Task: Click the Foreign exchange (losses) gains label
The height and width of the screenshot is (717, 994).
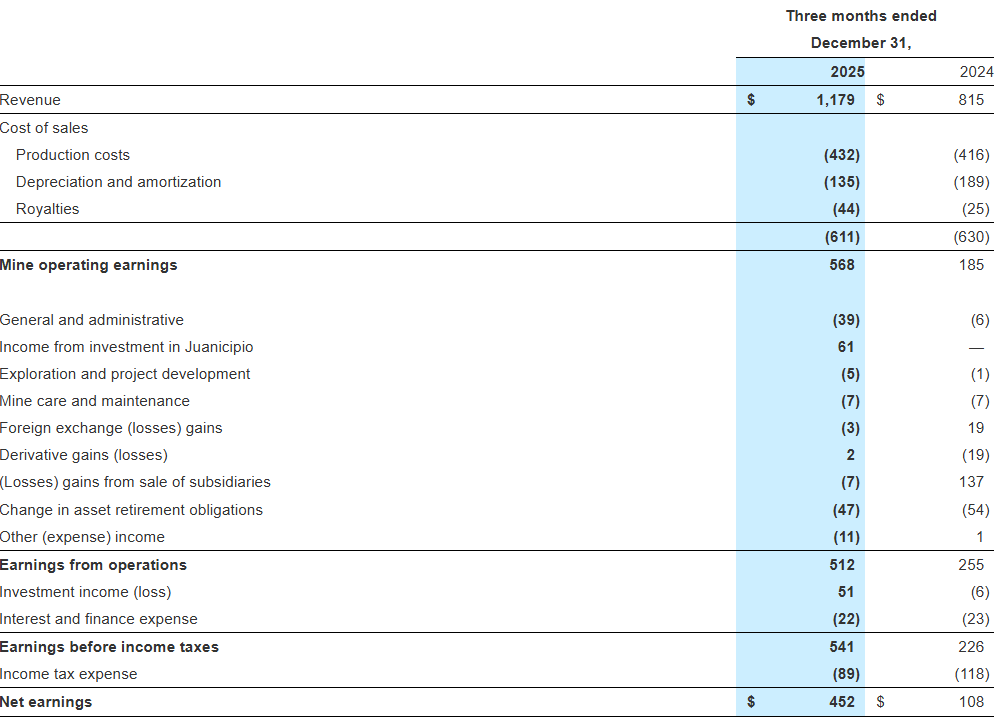Action: point(111,428)
